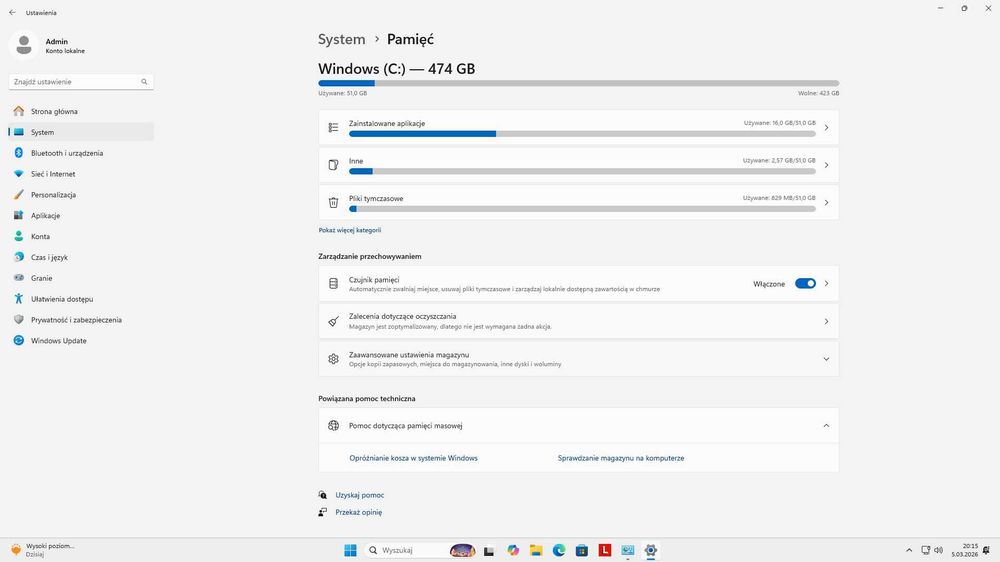Click the Ułatwienia dostępu accessibility icon

[18, 299]
